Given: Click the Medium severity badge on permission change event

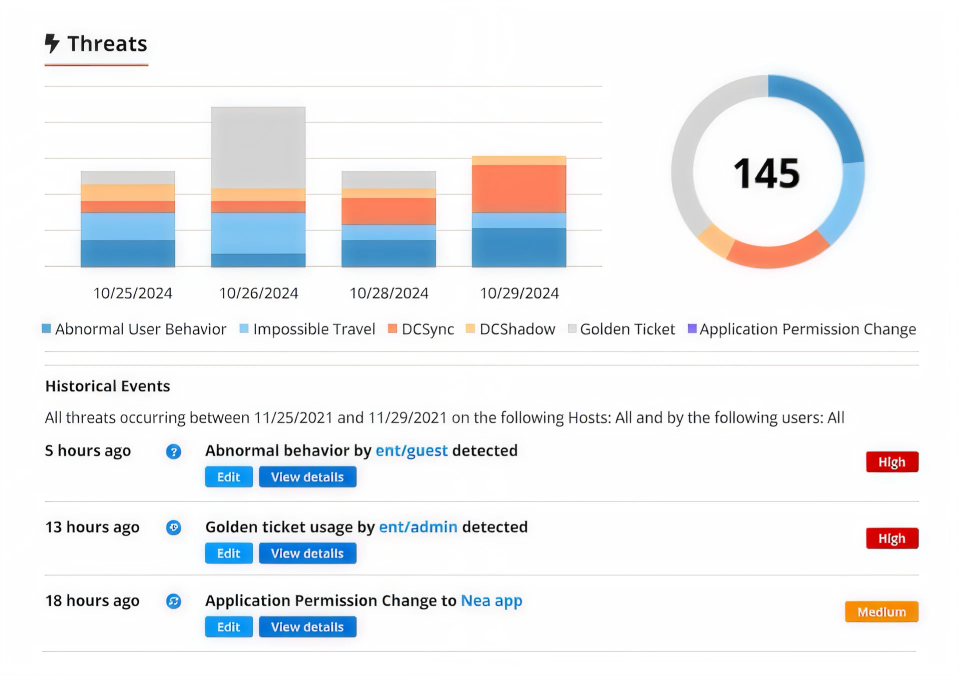Looking at the screenshot, I should coord(881,611).
